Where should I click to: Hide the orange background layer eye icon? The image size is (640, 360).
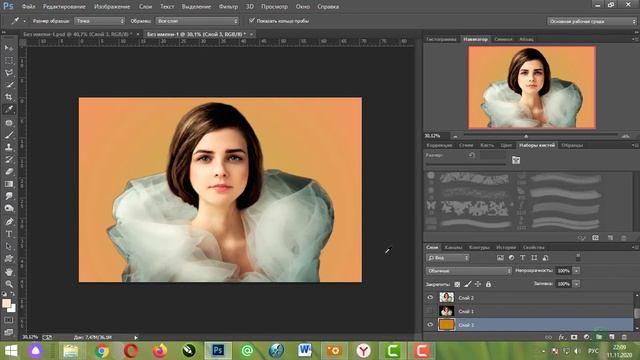pyautogui.click(x=430, y=325)
